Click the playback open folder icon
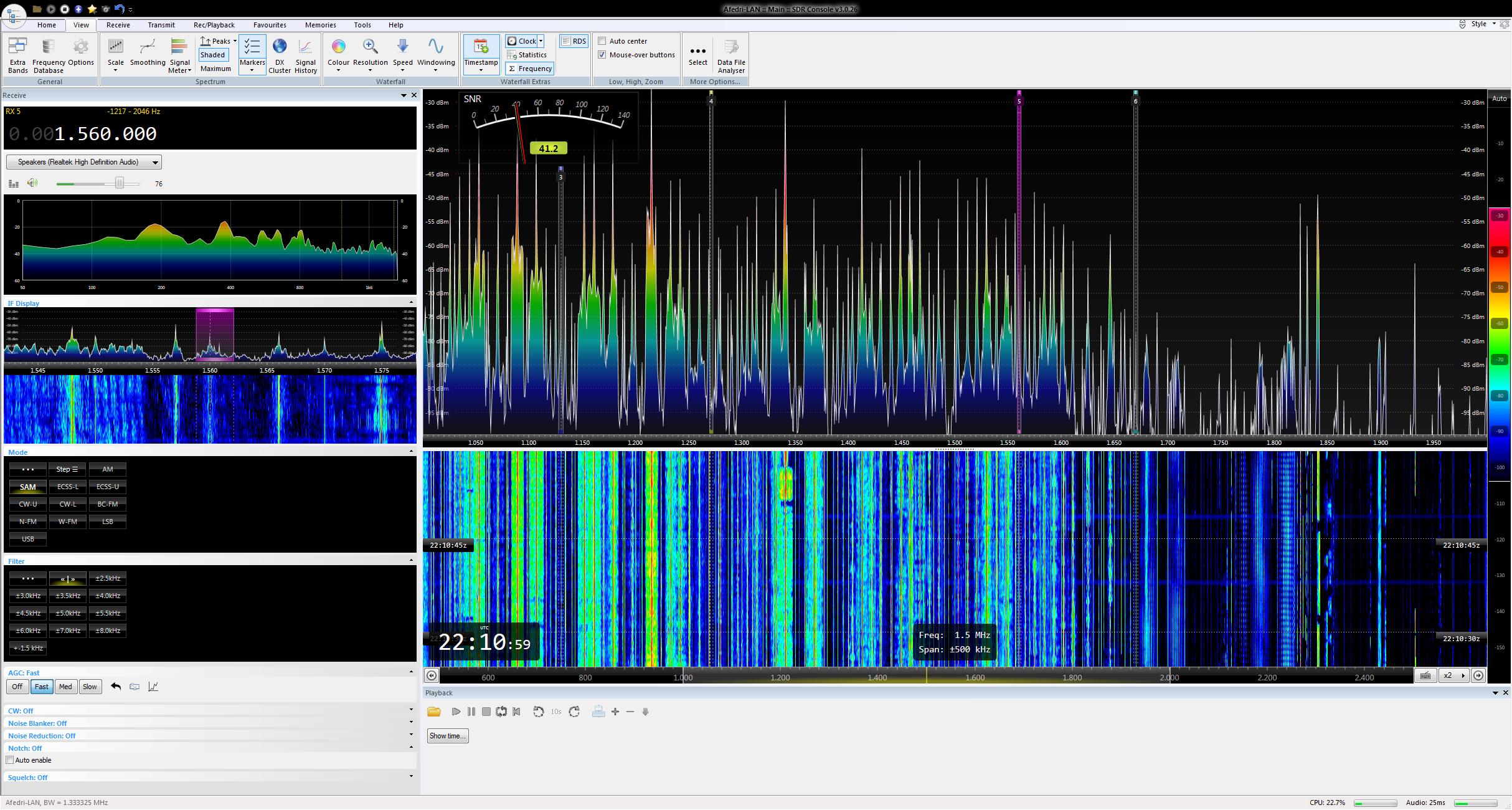1512x810 pixels. pyautogui.click(x=434, y=712)
